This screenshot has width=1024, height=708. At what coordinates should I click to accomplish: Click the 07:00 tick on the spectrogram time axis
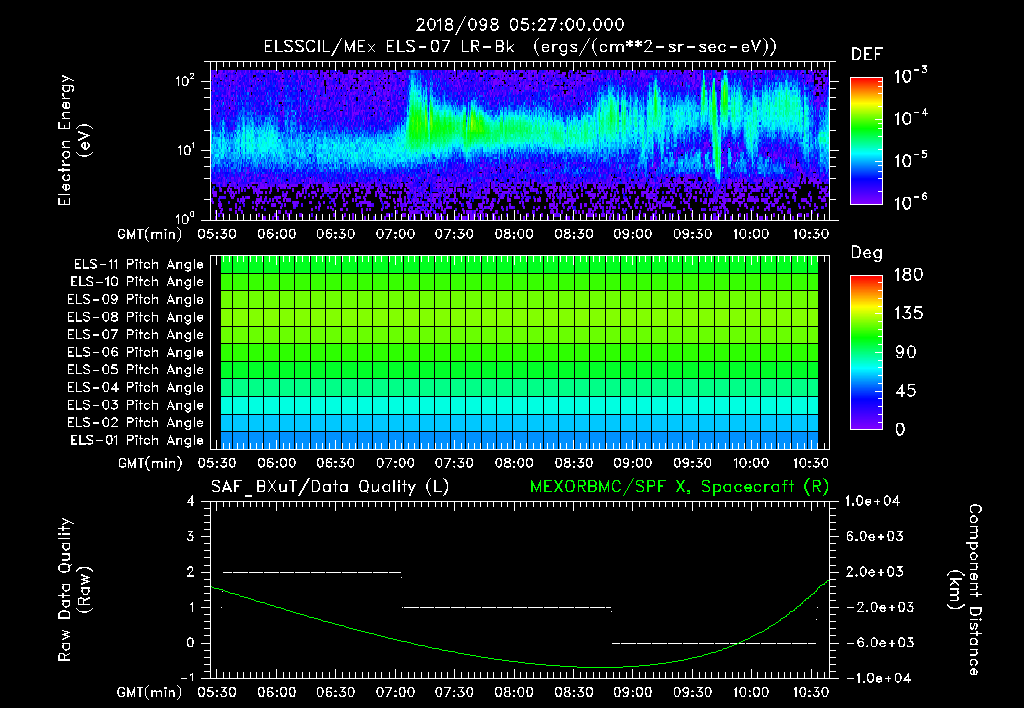(x=395, y=234)
